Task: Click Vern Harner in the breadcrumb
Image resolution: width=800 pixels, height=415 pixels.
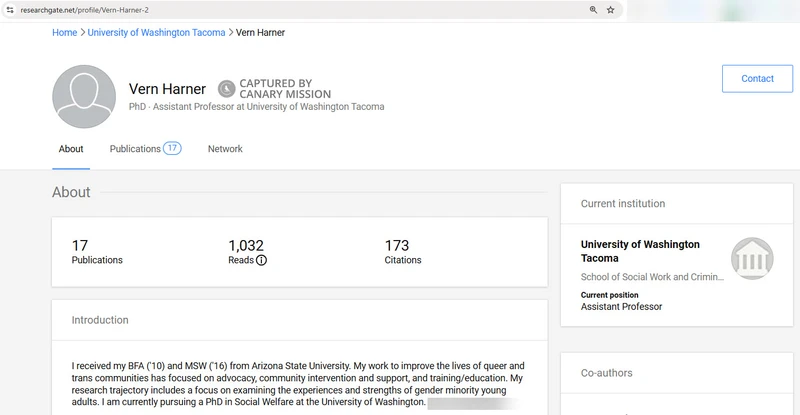Action: pyautogui.click(x=260, y=32)
